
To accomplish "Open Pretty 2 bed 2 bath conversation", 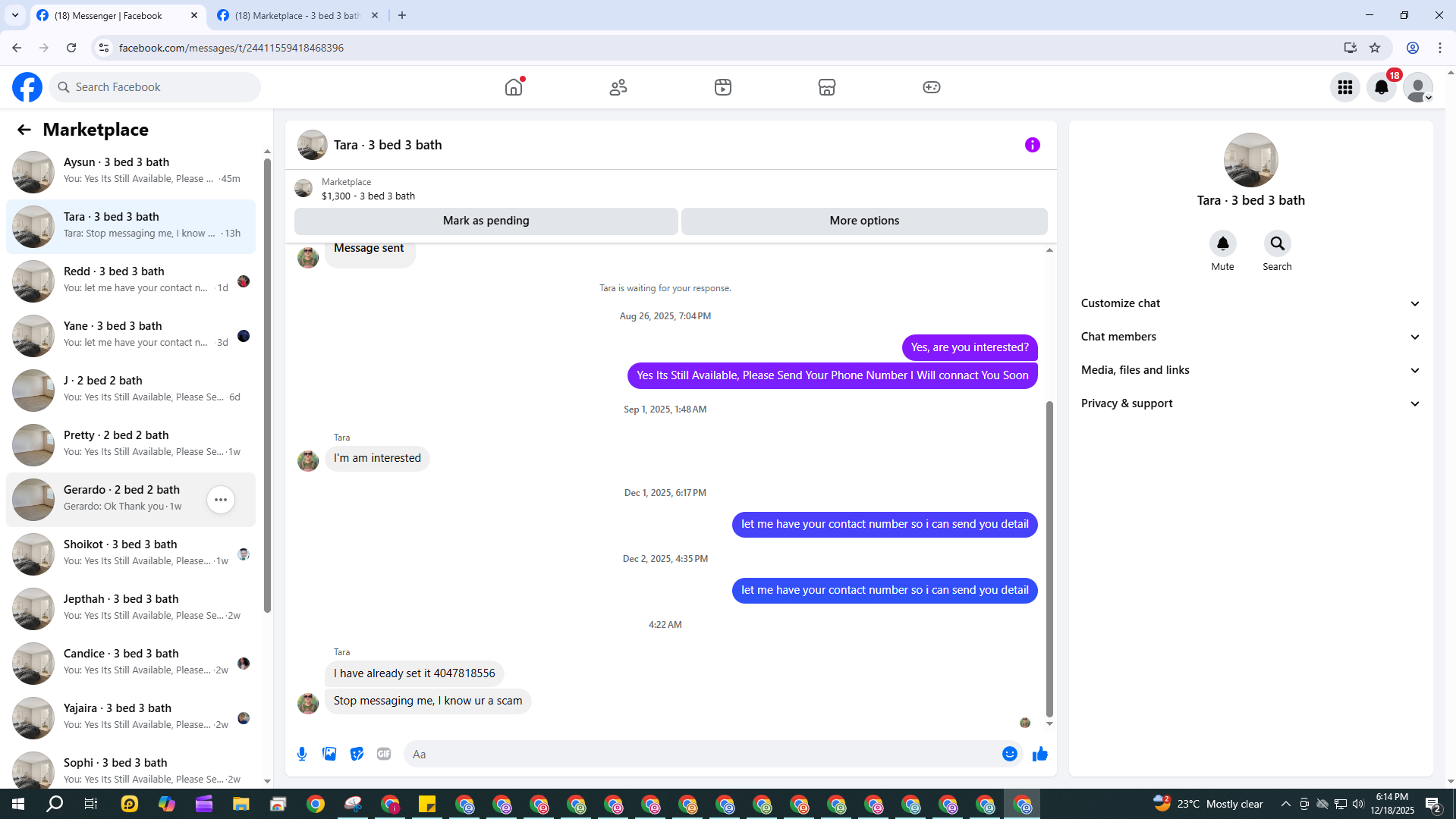I will 131,444.
